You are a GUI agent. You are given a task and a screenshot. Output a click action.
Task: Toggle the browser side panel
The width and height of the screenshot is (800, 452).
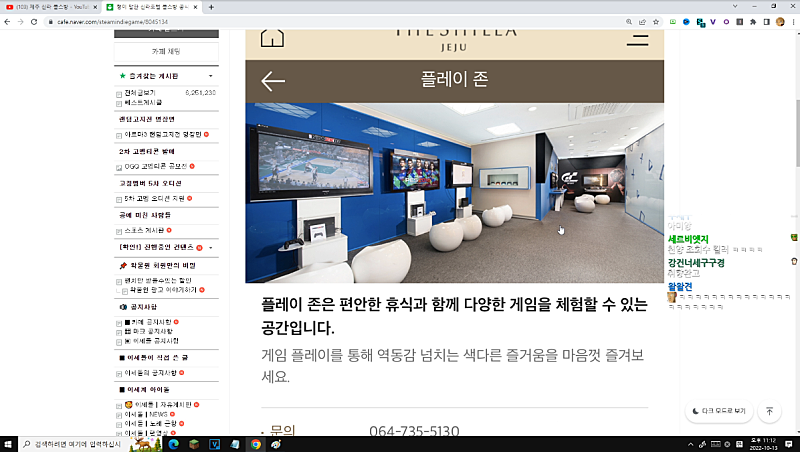tap(766, 22)
